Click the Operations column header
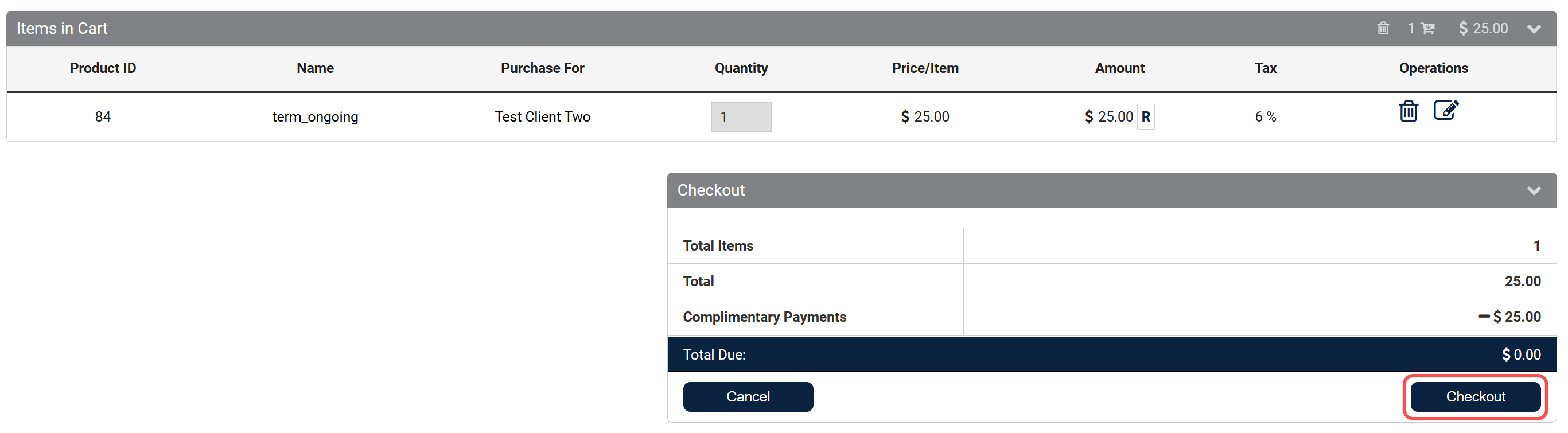The width and height of the screenshot is (1568, 433). [1433, 68]
